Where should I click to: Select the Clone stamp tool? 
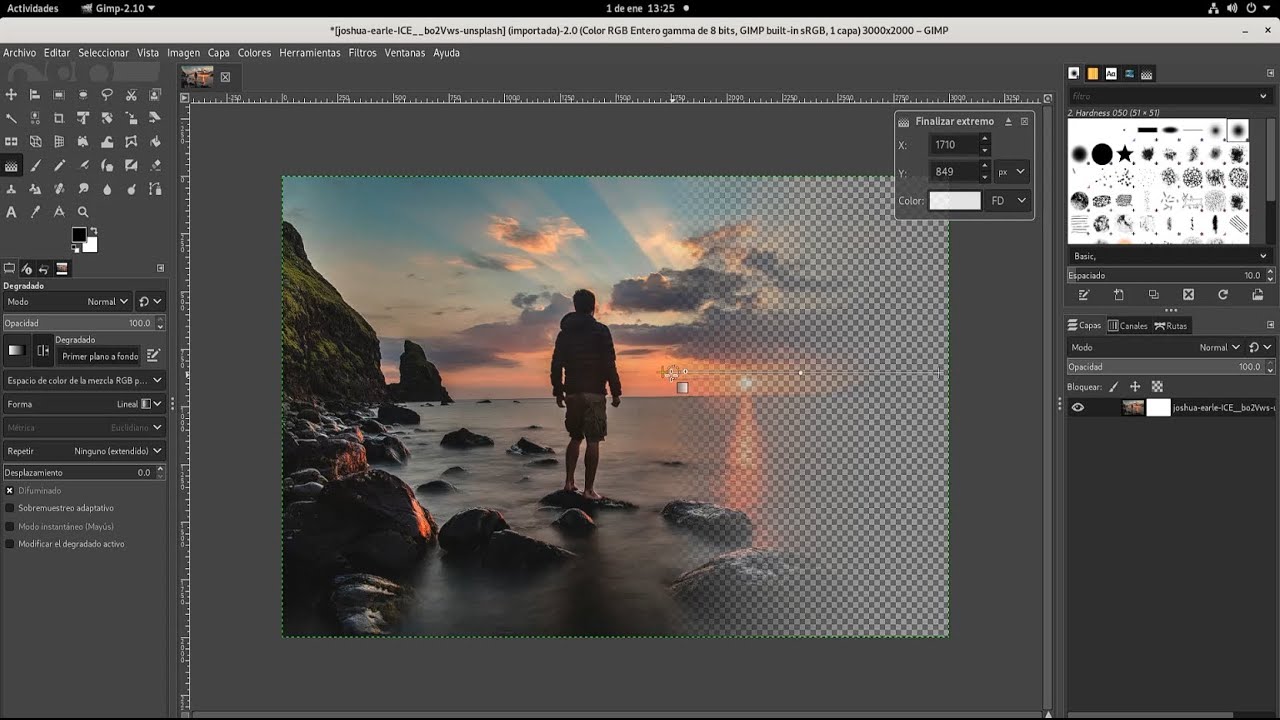click(x=11, y=189)
